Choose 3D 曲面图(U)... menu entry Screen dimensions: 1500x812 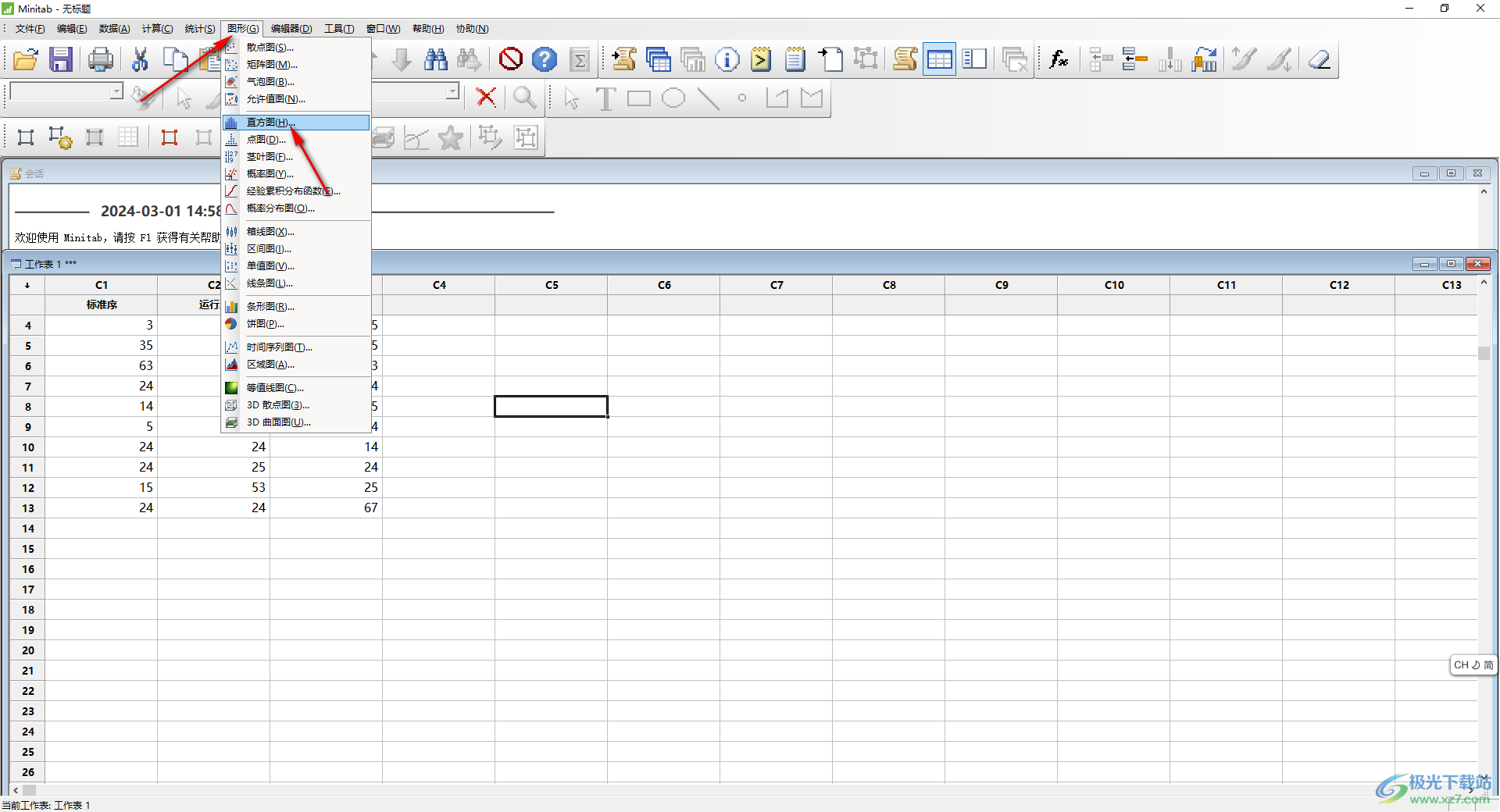coord(296,422)
